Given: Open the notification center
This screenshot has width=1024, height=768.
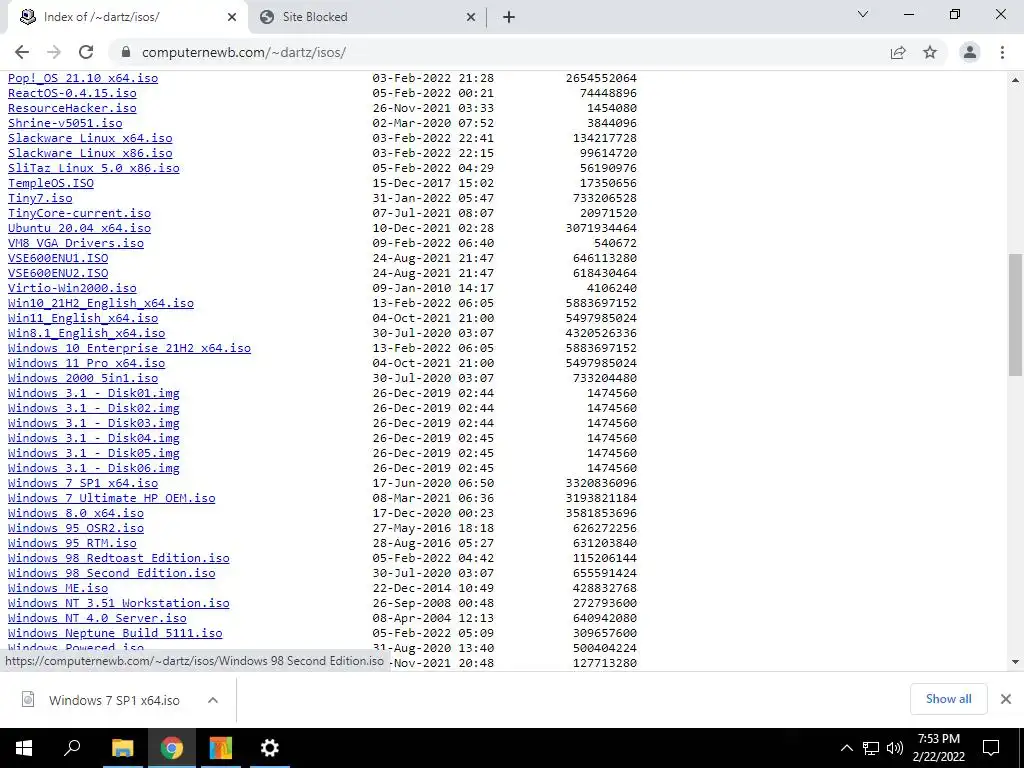Looking at the screenshot, I should 991,748.
